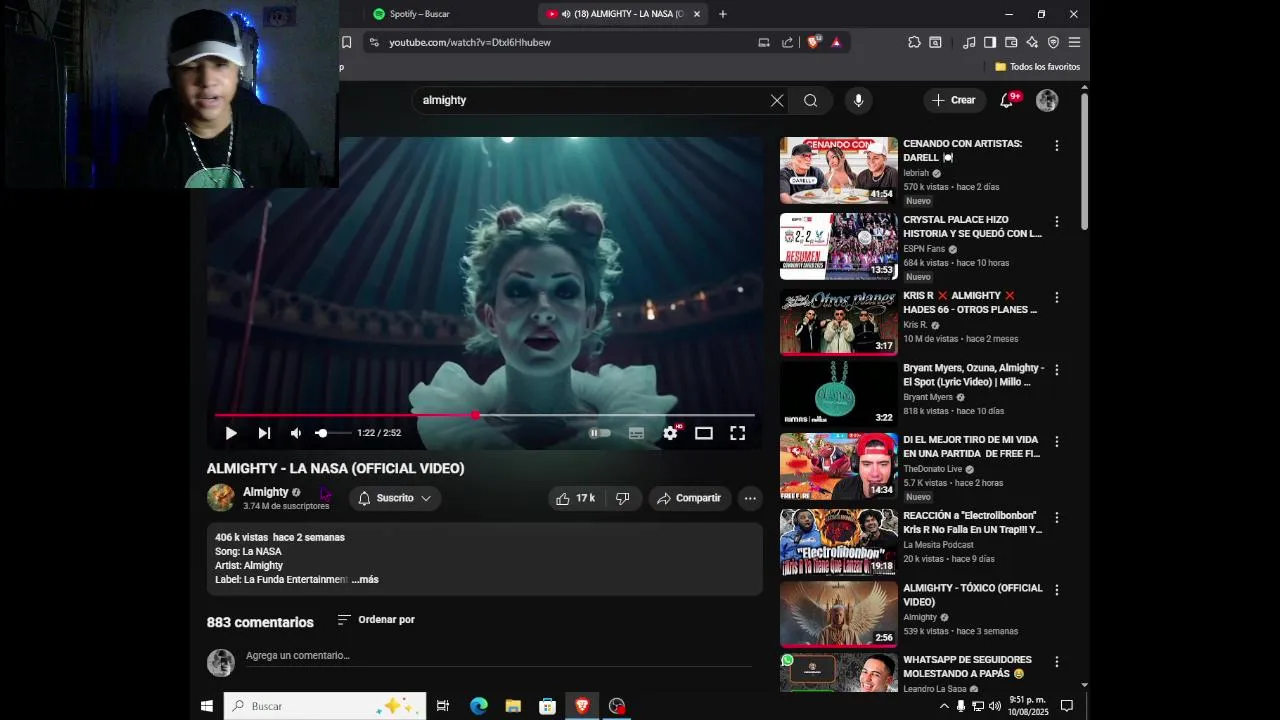Click the Agrega un comentario field
Image resolution: width=1280 pixels, height=720 pixels.
[498, 656]
